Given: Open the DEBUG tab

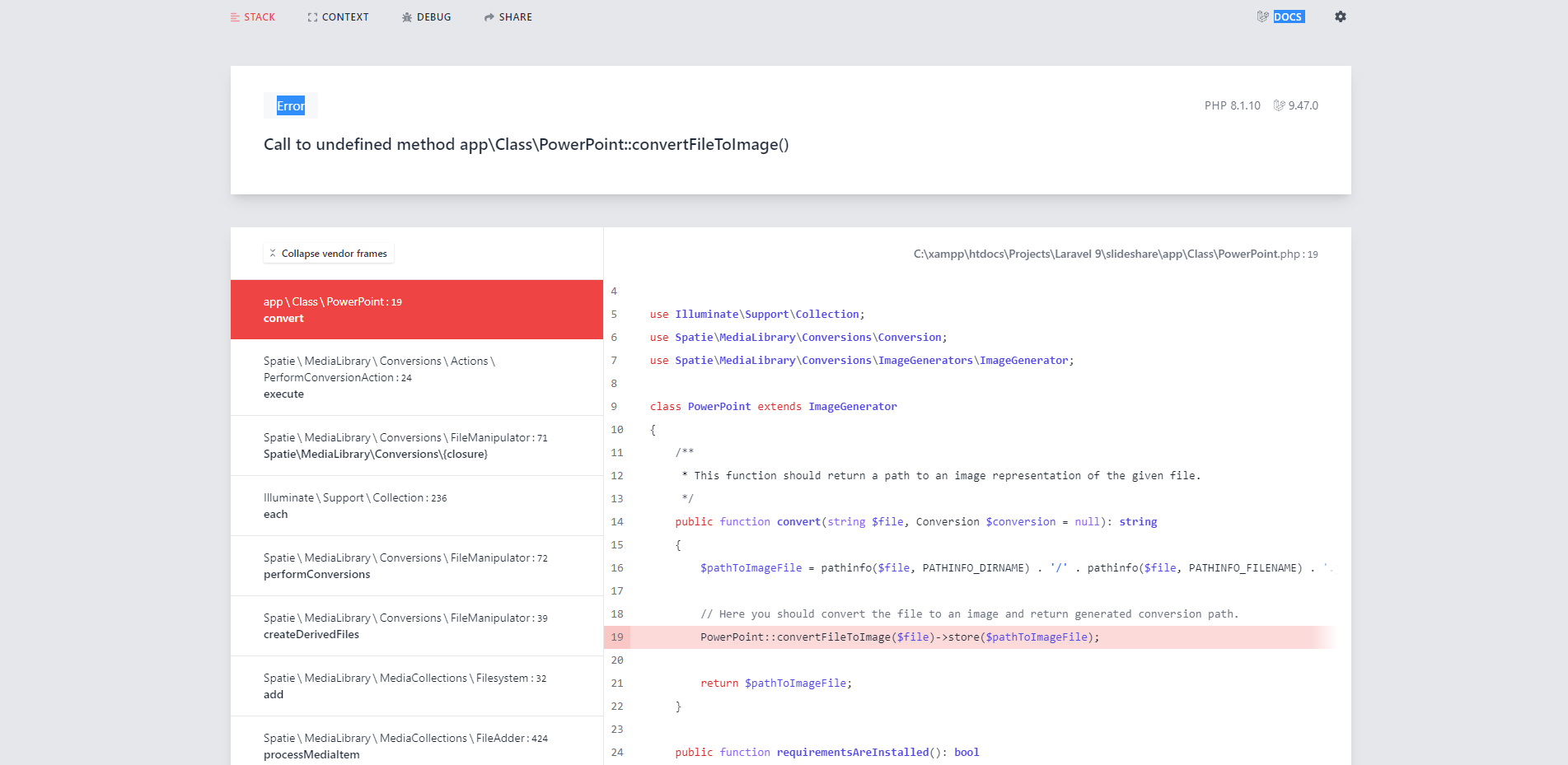Looking at the screenshot, I should pyautogui.click(x=426, y=17).
